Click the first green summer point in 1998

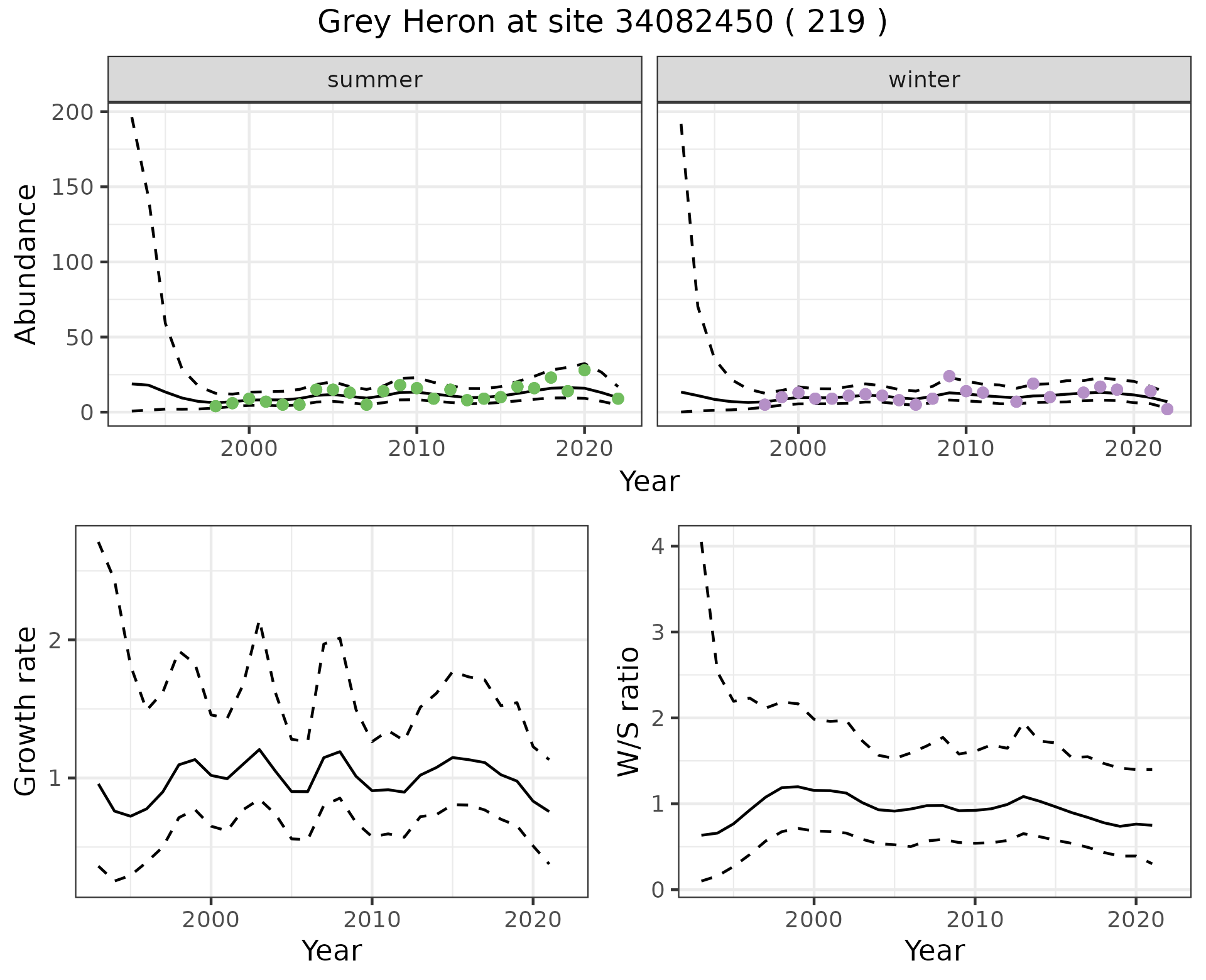[215, 406]
